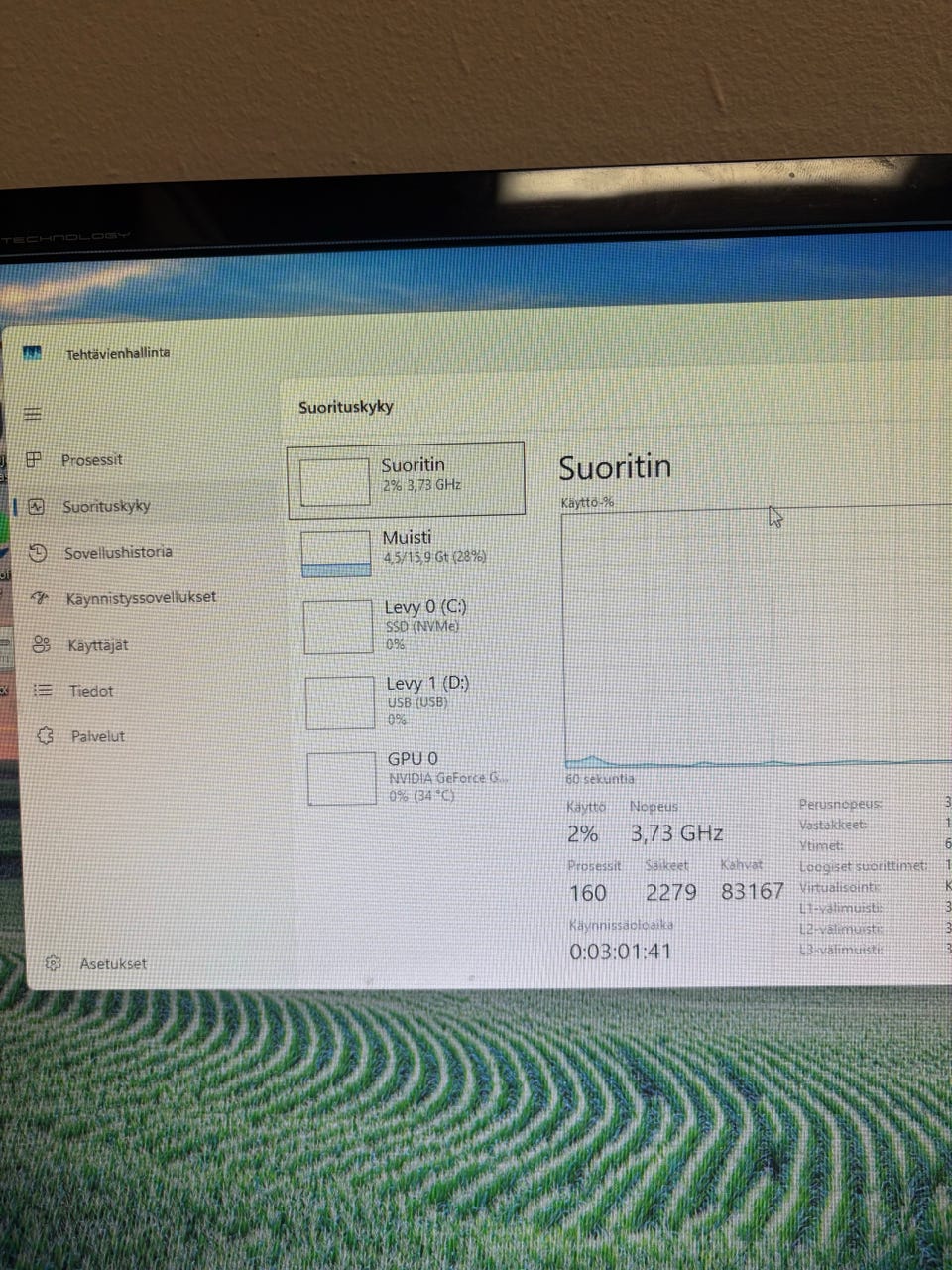Click the L3-välimuisti label
Screen dimensions: 952x1270
point(841,950)
